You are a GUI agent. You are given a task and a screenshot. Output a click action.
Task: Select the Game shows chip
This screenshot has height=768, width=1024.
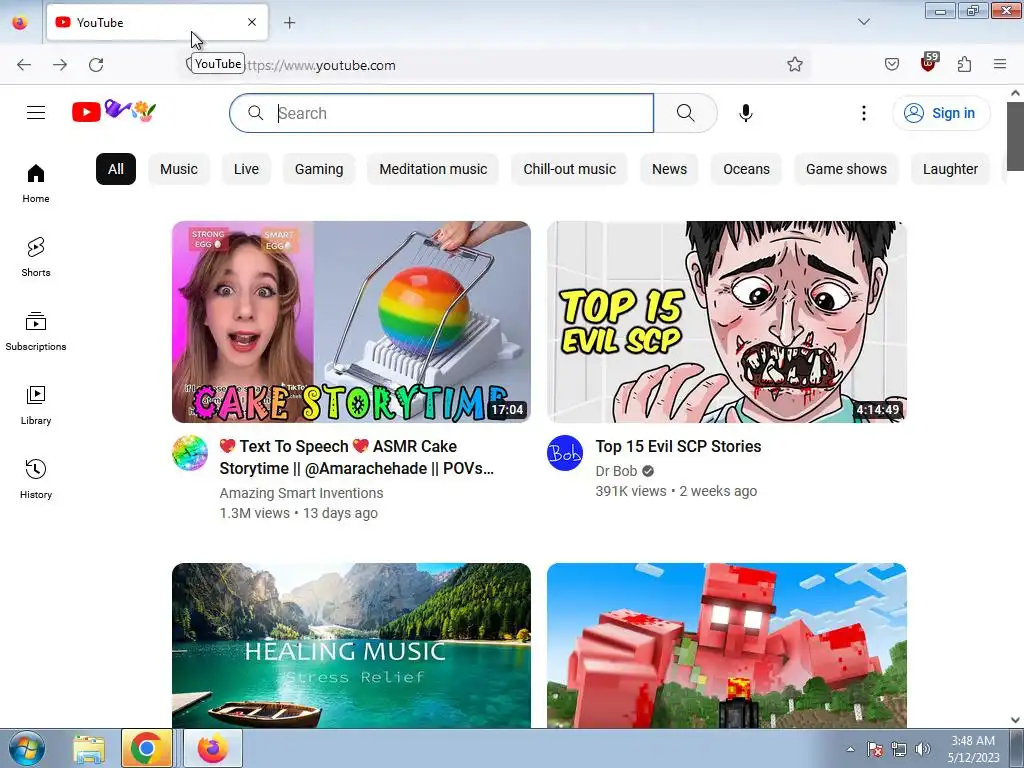click(846, 169)
